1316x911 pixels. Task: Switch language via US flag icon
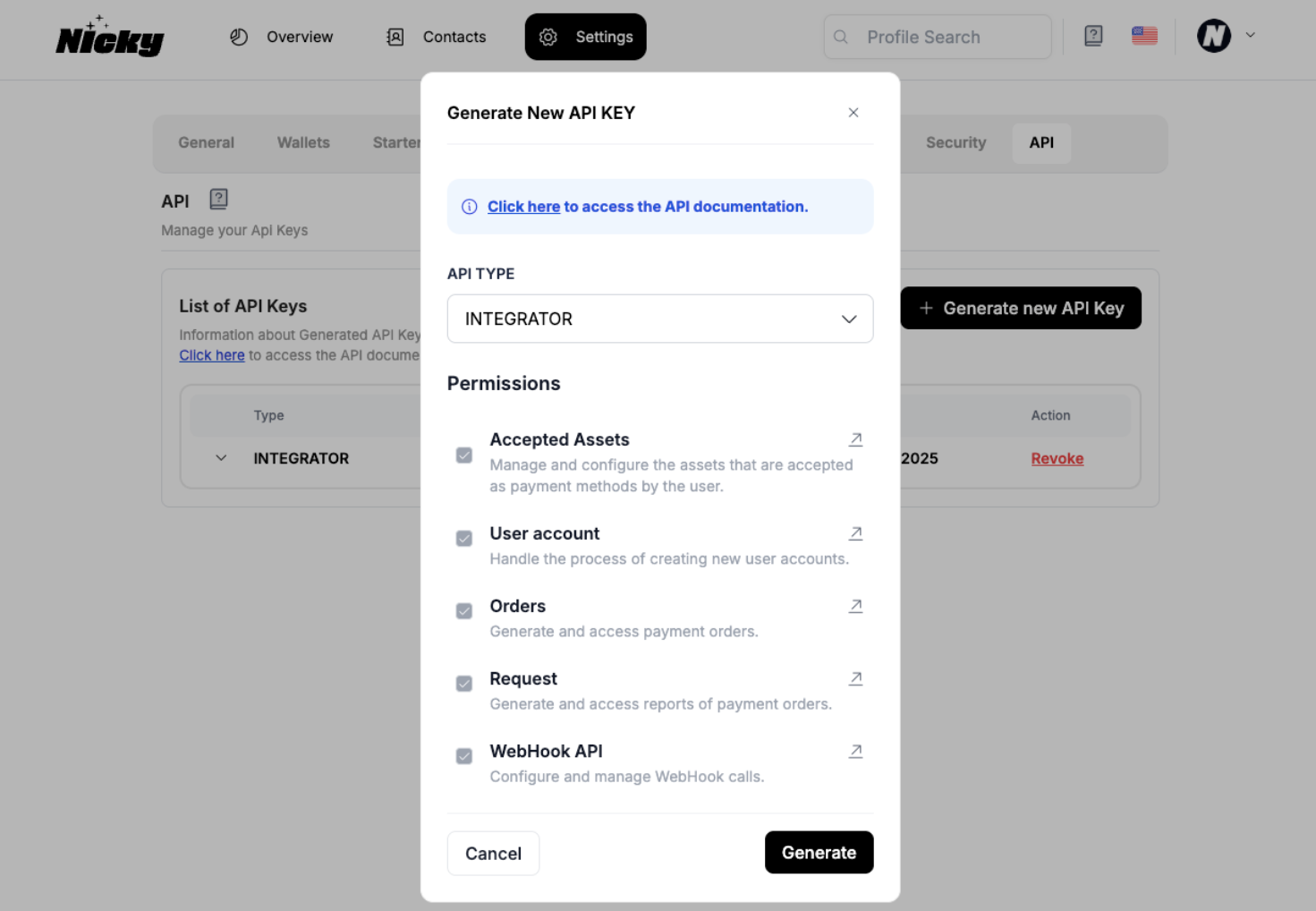[x=1144, y=36]
